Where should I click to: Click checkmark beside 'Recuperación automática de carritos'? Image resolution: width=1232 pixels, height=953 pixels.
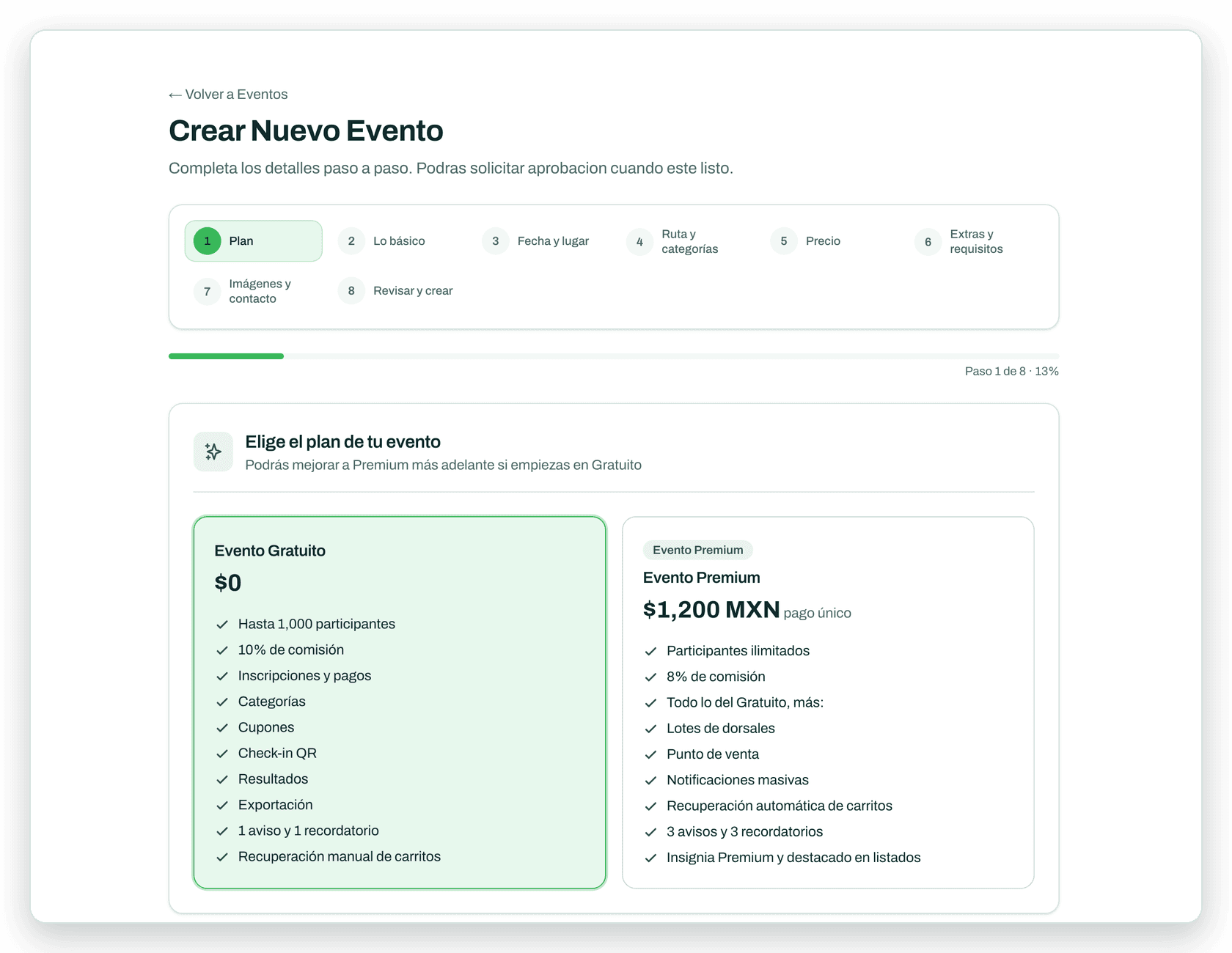tap(650, 806)
